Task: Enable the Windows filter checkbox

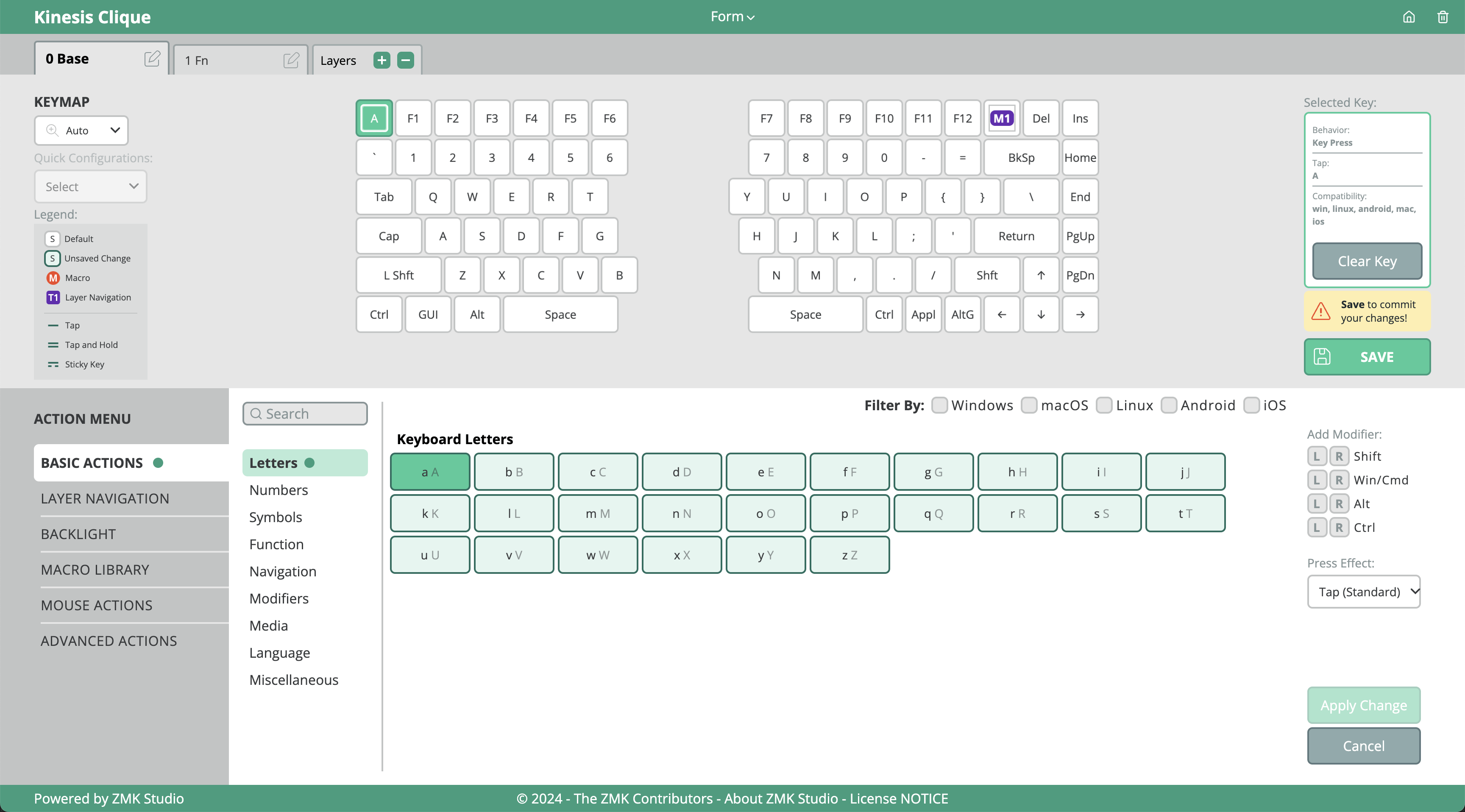Action: [x=939, y=405]
